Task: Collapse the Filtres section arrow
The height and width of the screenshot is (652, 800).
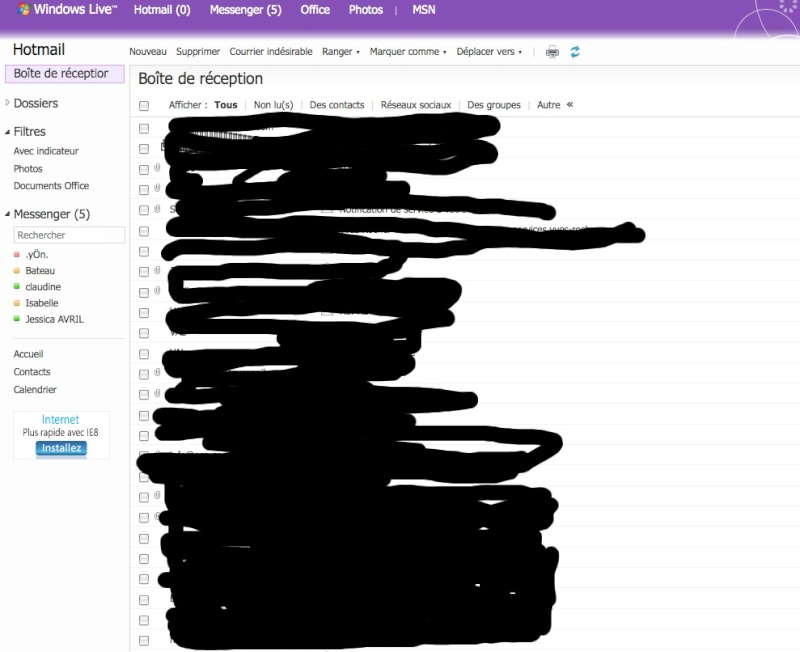Action: click(x=7, y=132)
